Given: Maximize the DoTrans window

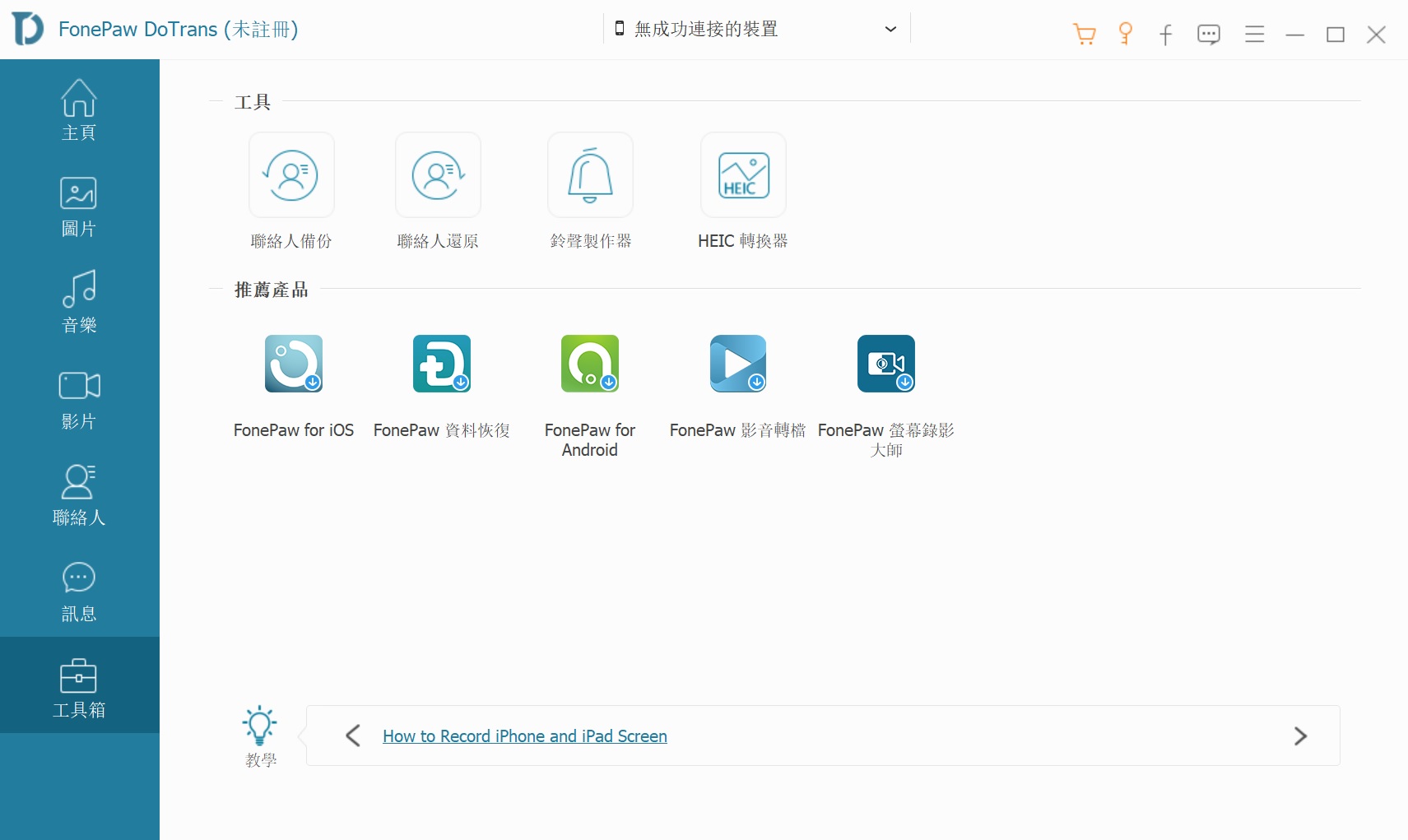Looking at the screenshot, I should tap(1336, 35).
